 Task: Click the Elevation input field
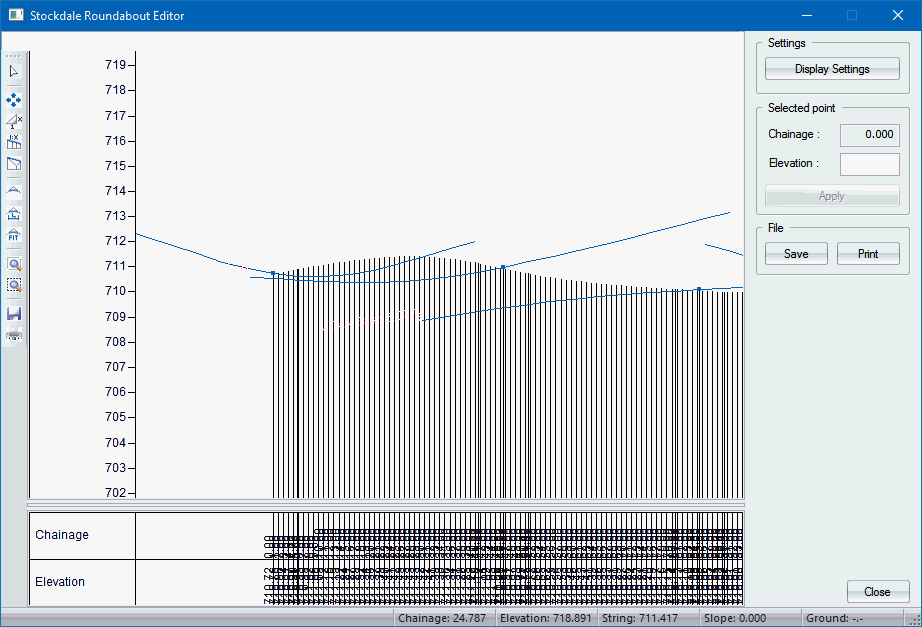(x=869, y=163)
